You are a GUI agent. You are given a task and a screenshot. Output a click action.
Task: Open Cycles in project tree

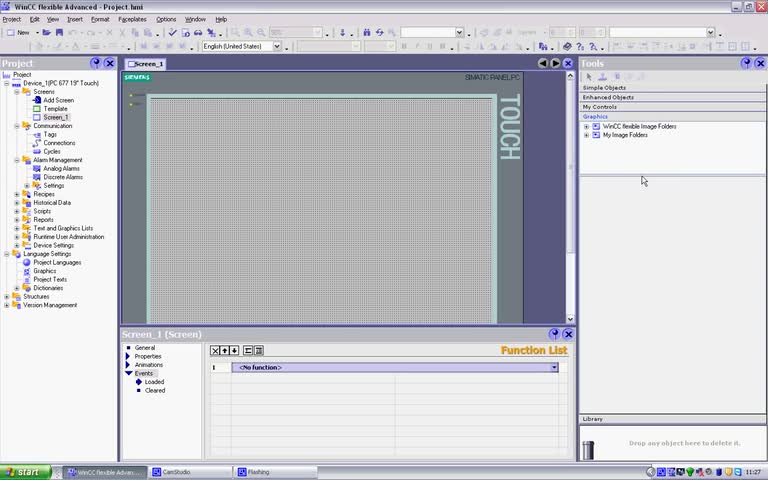(51, 151)
